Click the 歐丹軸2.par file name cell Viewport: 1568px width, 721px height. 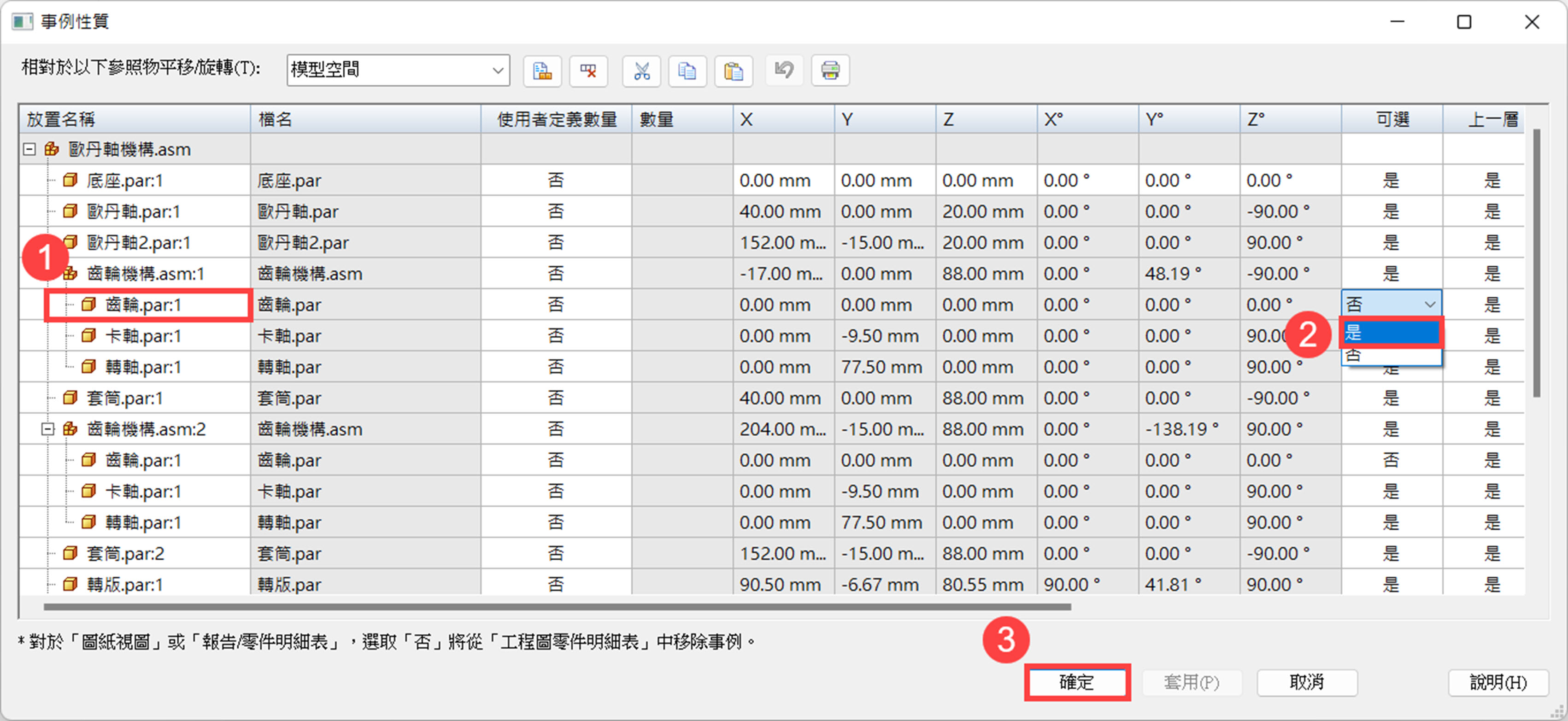coord(365,243)
